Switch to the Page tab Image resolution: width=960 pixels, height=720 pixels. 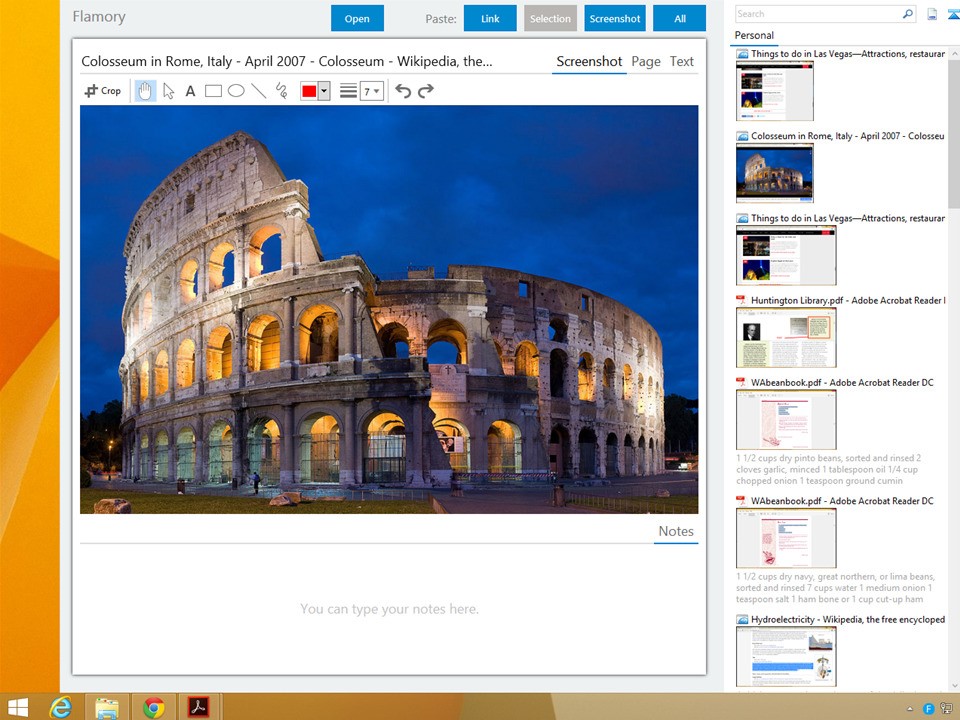[646, 61]
